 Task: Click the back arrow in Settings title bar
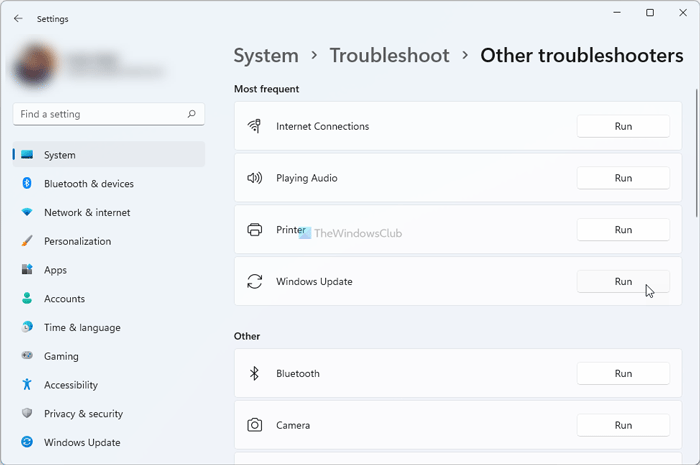(x=18, y=18)
